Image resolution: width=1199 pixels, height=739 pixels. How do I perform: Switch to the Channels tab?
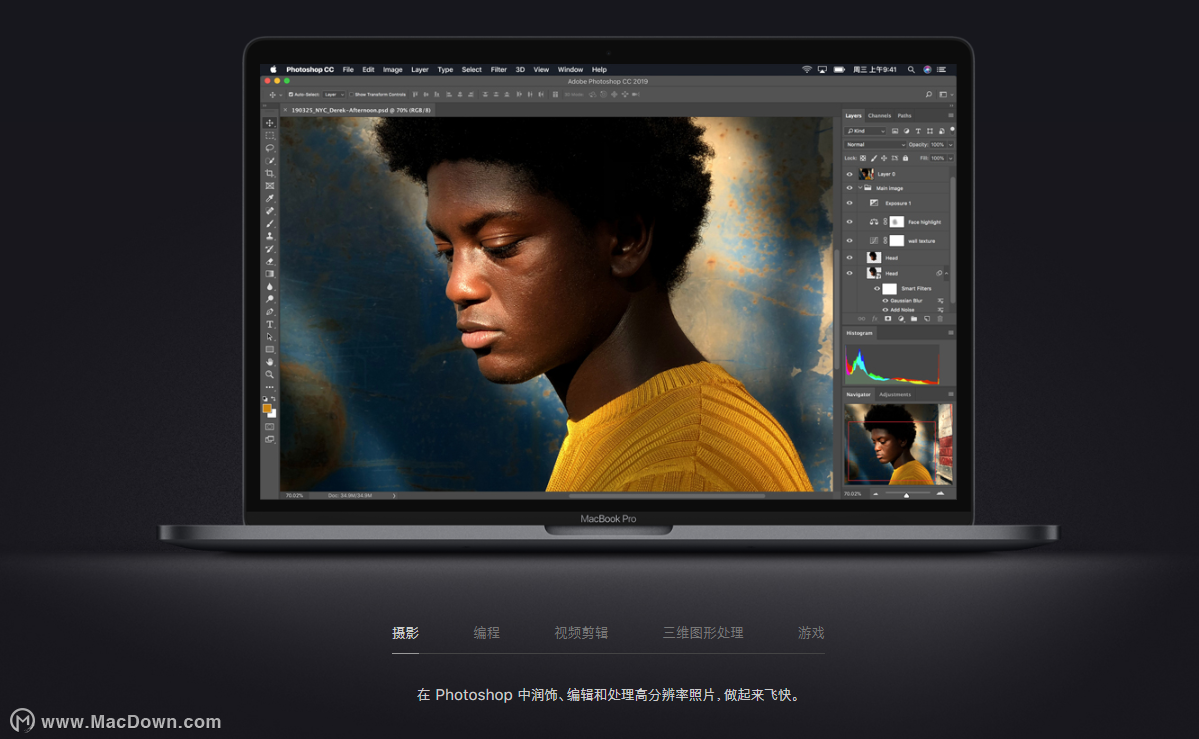pyautogui.click(x=879, y=116)
